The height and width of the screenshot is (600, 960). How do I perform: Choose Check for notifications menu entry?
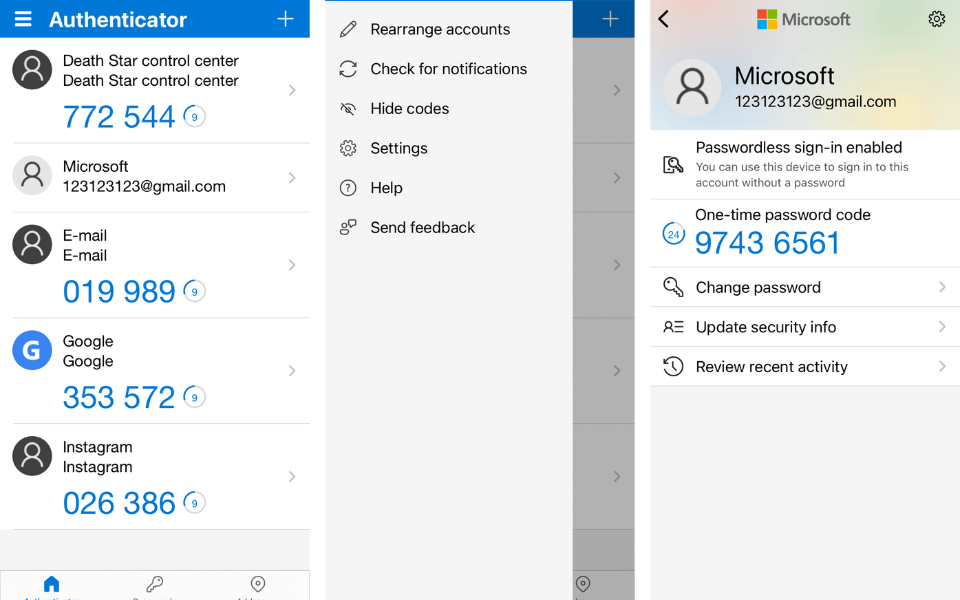449,69
